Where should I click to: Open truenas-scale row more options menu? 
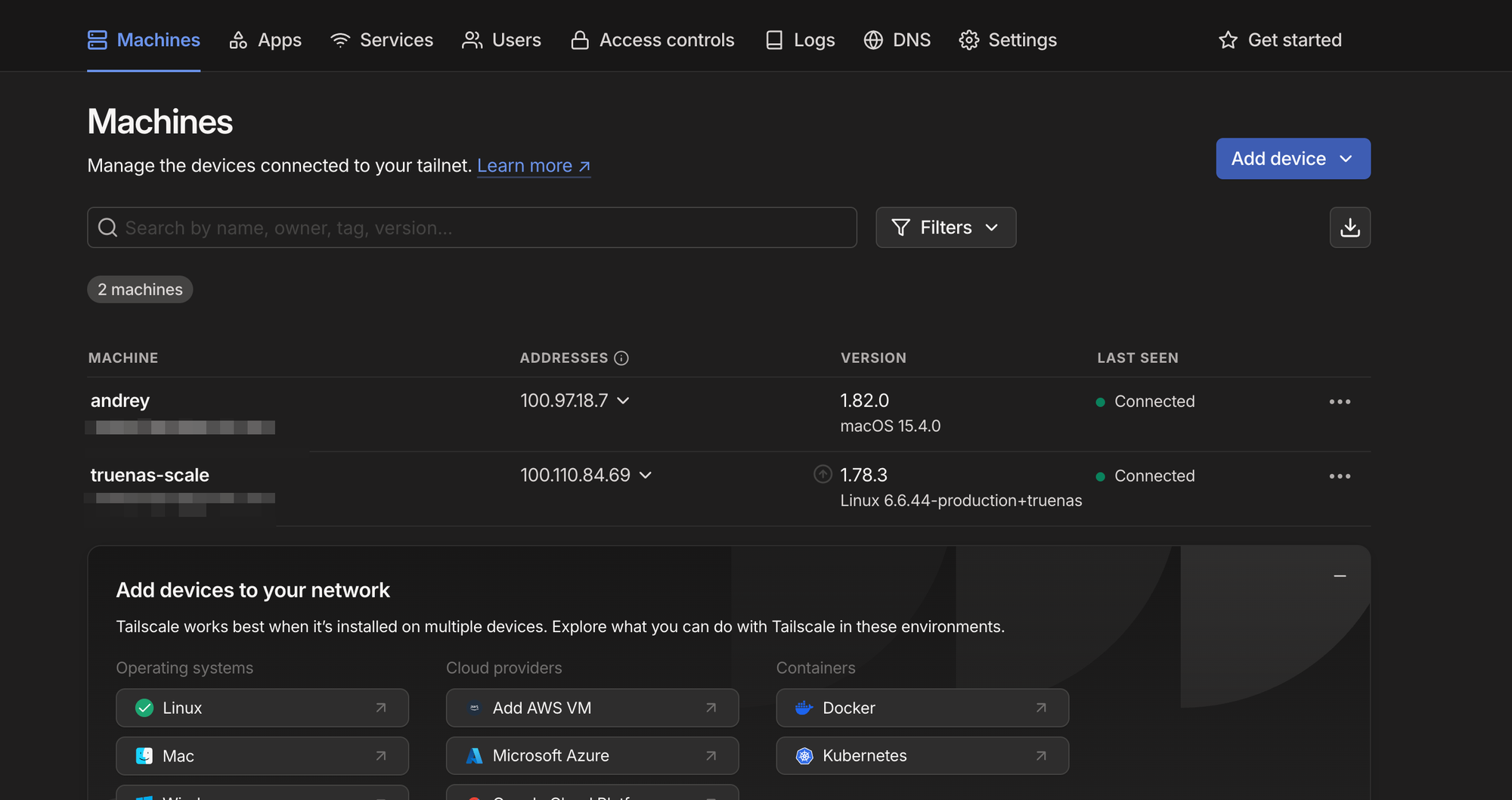tap(1340, 476)
